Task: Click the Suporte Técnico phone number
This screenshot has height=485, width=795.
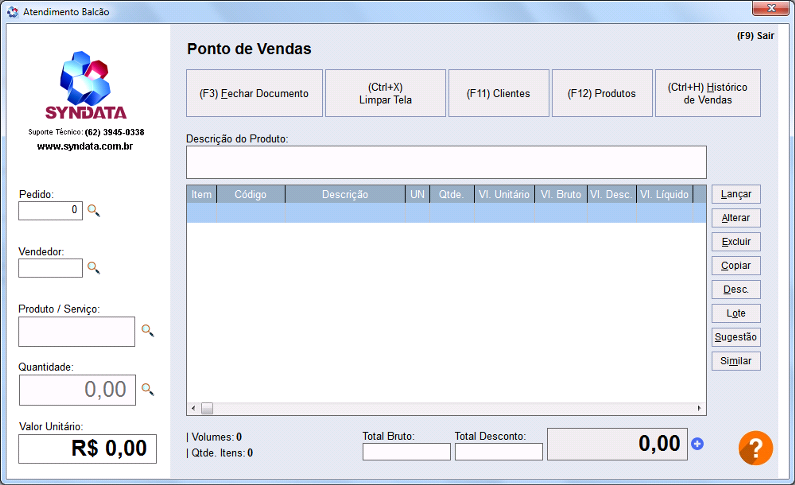Action: coord(115,132)
